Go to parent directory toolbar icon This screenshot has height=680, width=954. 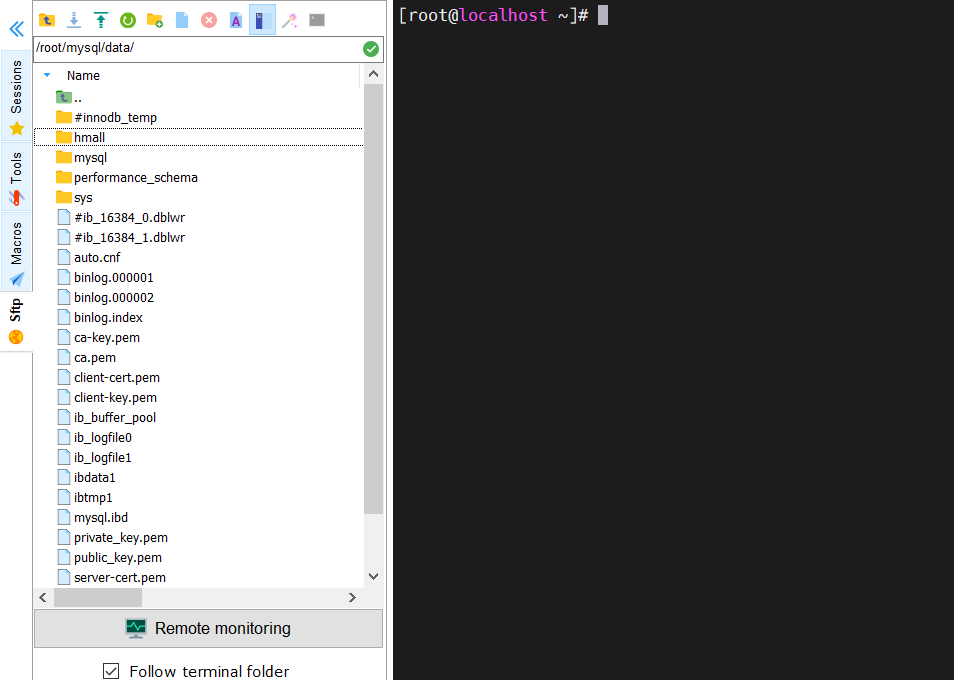47,20
